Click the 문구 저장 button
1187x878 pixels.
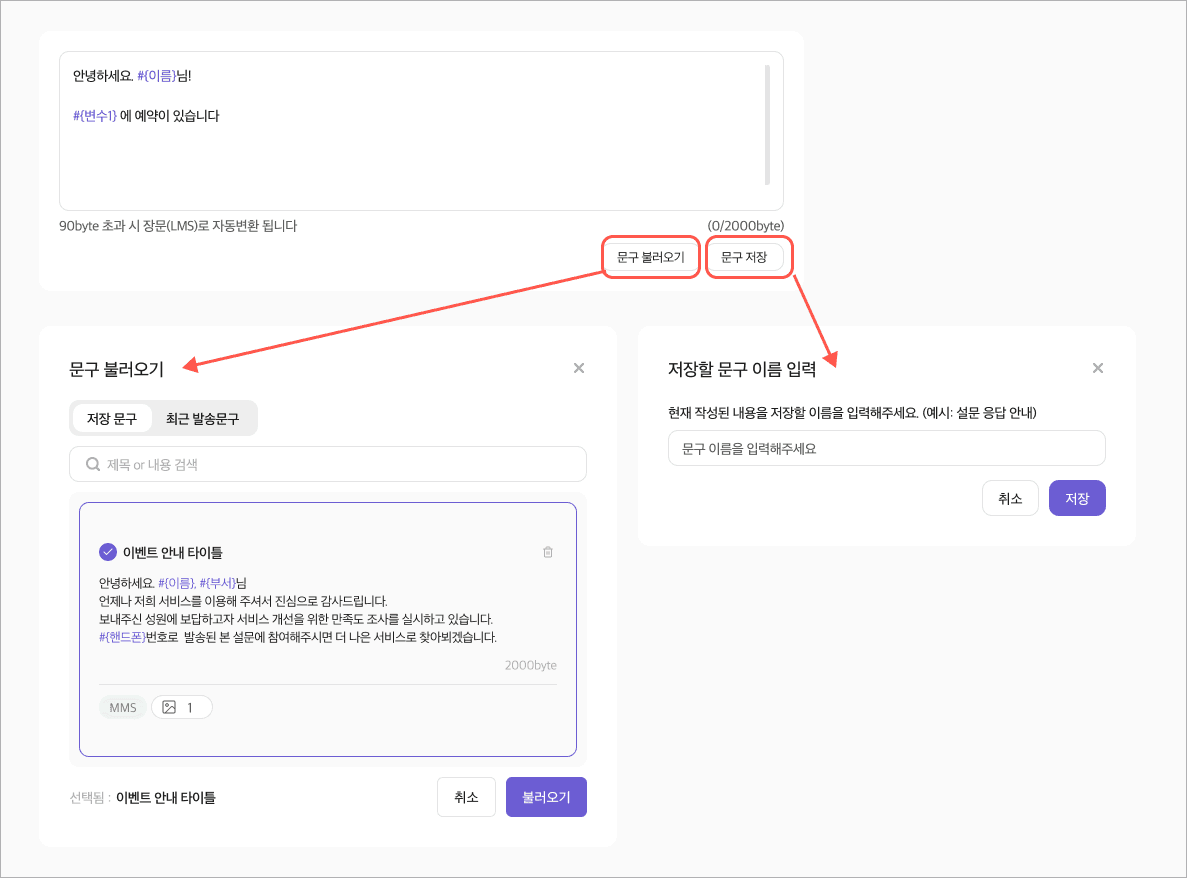coord(744,257)
